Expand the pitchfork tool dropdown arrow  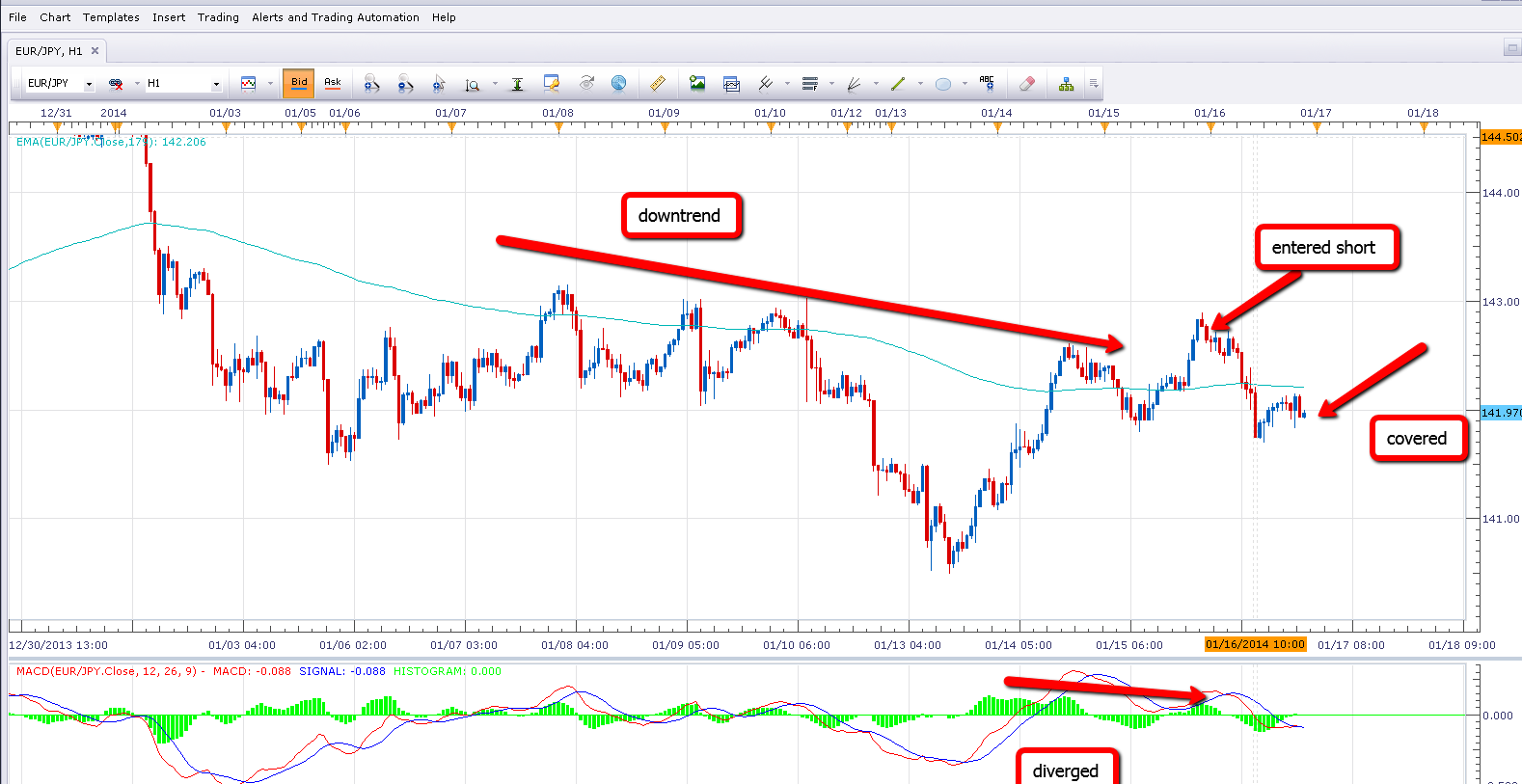click(787, 84)
